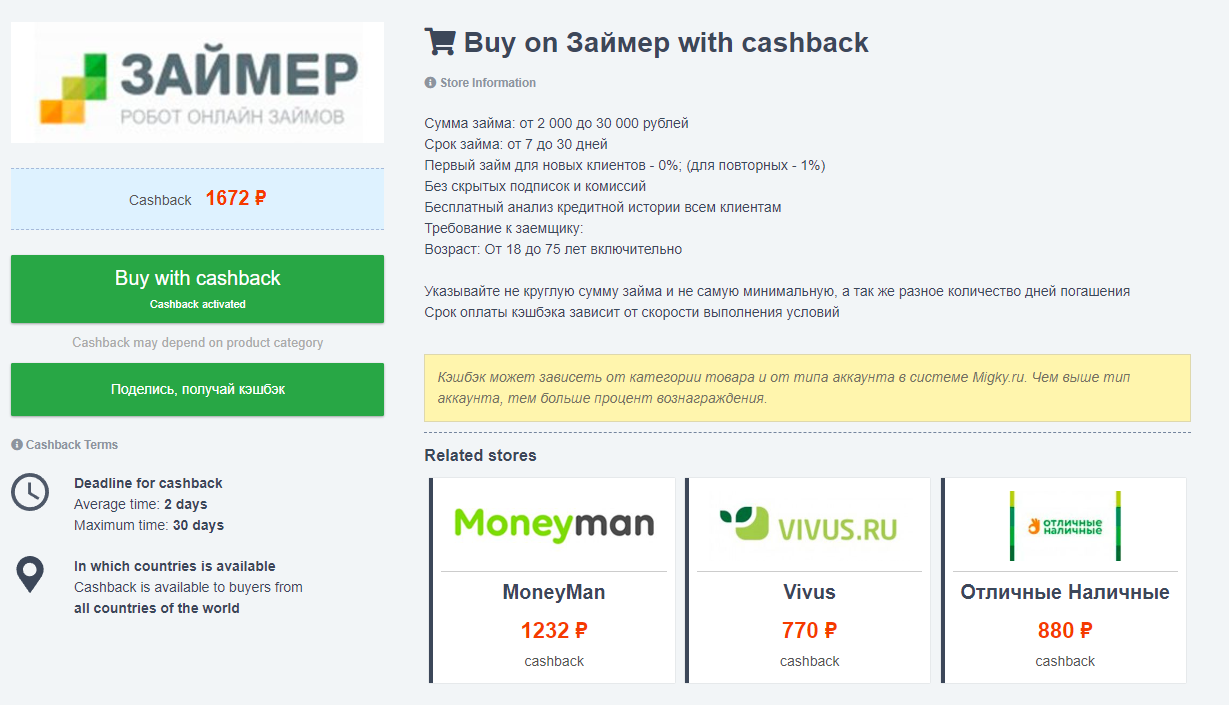Click the Отличные Наличные logo image

point(1065,525)
